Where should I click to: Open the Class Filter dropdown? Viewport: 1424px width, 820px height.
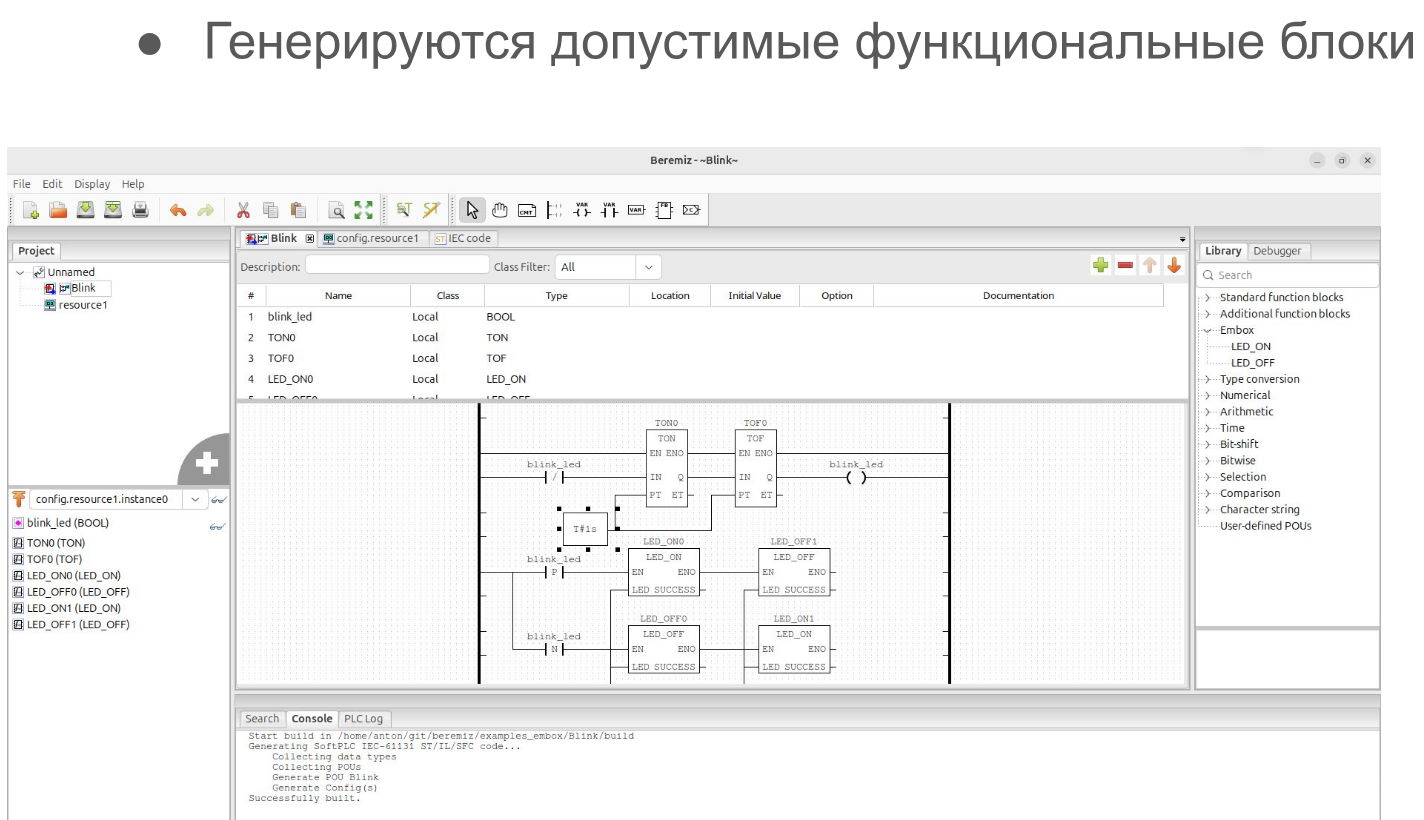coord(648,267)
